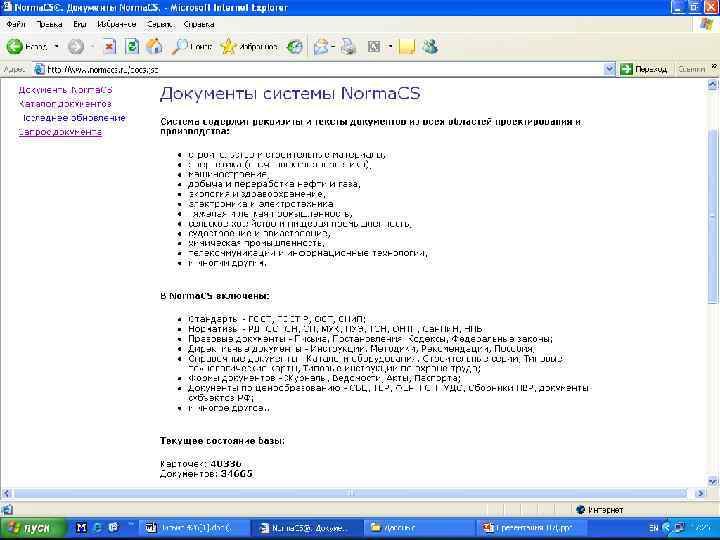Click the system tray clock

point(703,529)
